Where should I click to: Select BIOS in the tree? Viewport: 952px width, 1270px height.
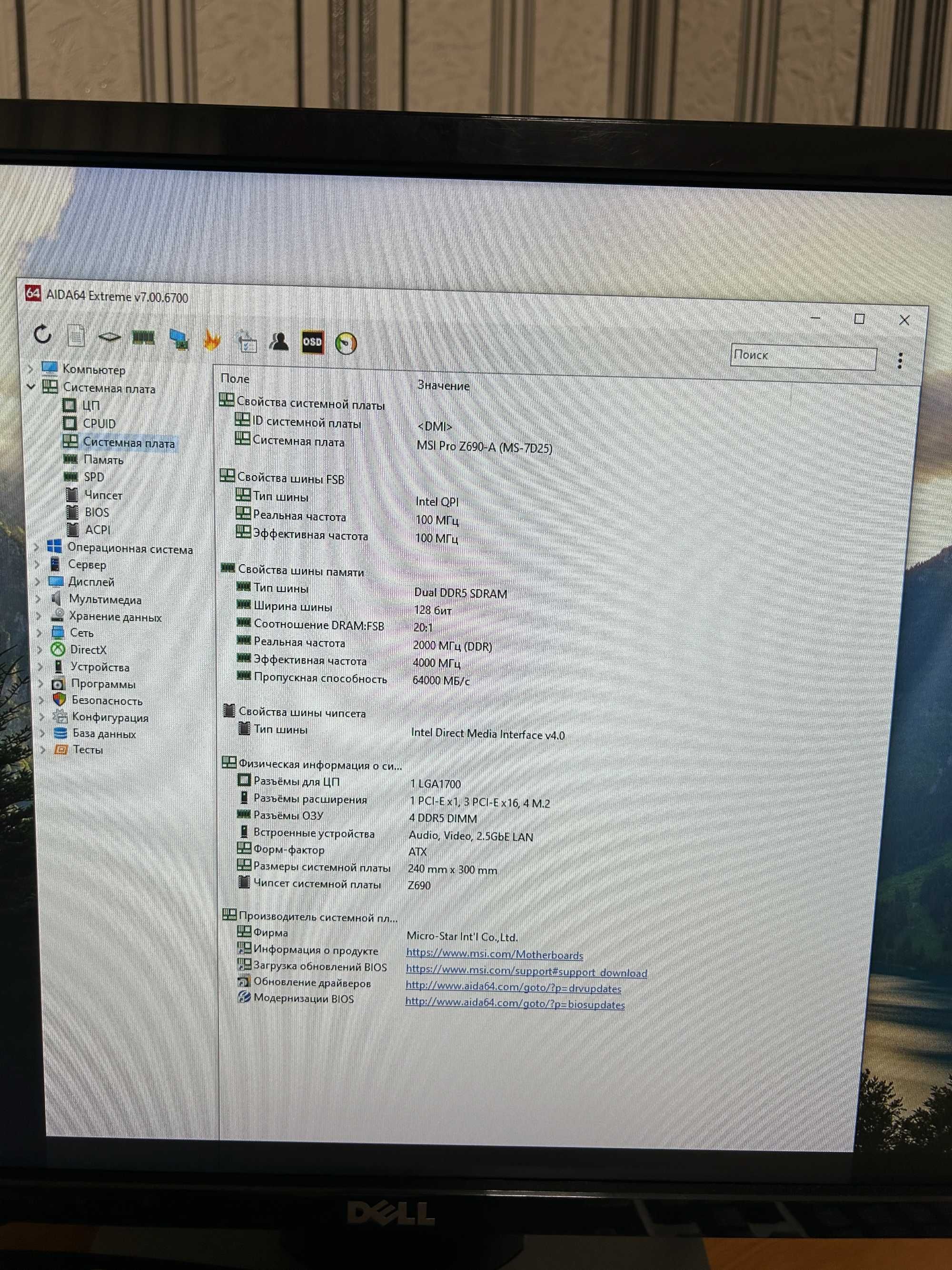click(x=97, y=512)
